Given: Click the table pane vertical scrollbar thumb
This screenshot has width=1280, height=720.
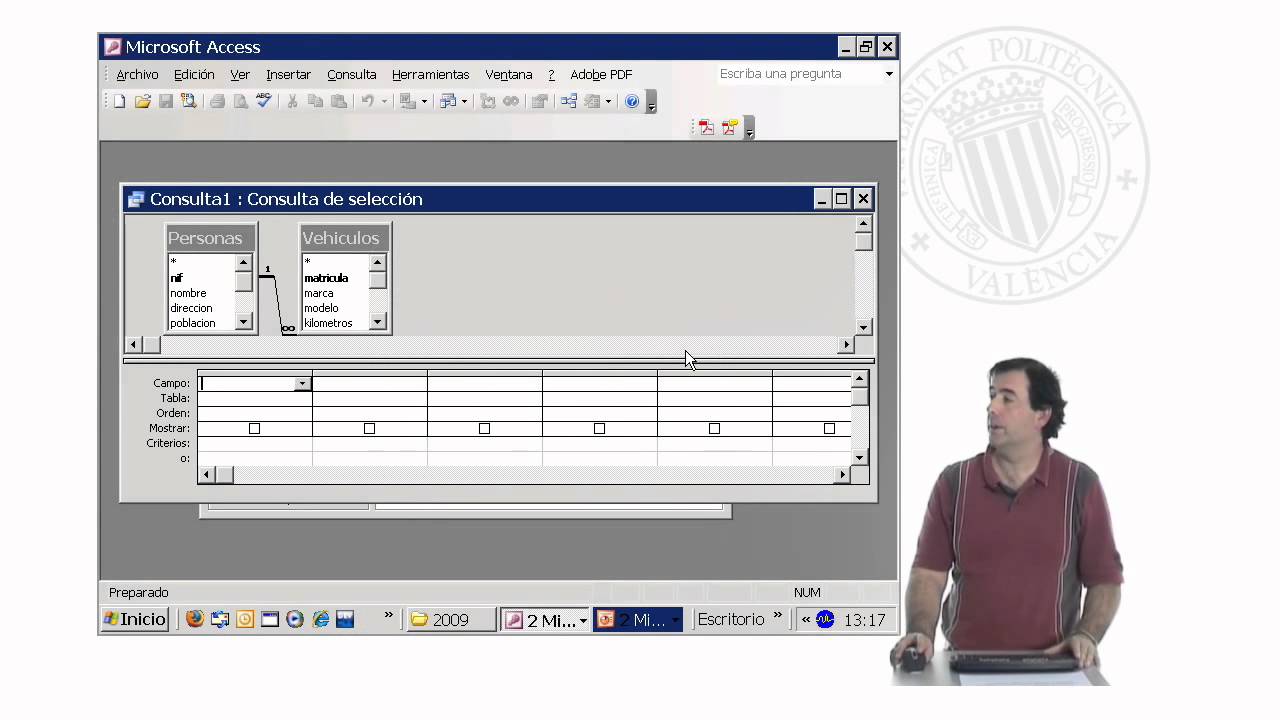Looking at the screenshot, I should point(864,242).
